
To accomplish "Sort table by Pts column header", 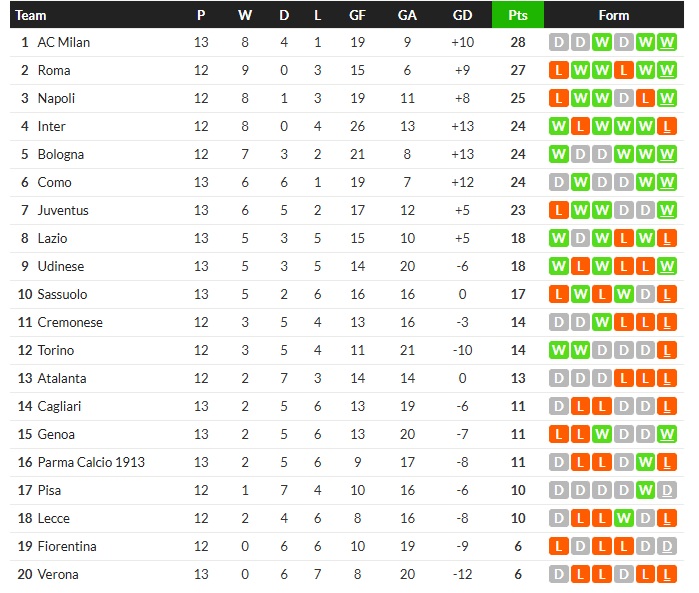I will 518,15.
